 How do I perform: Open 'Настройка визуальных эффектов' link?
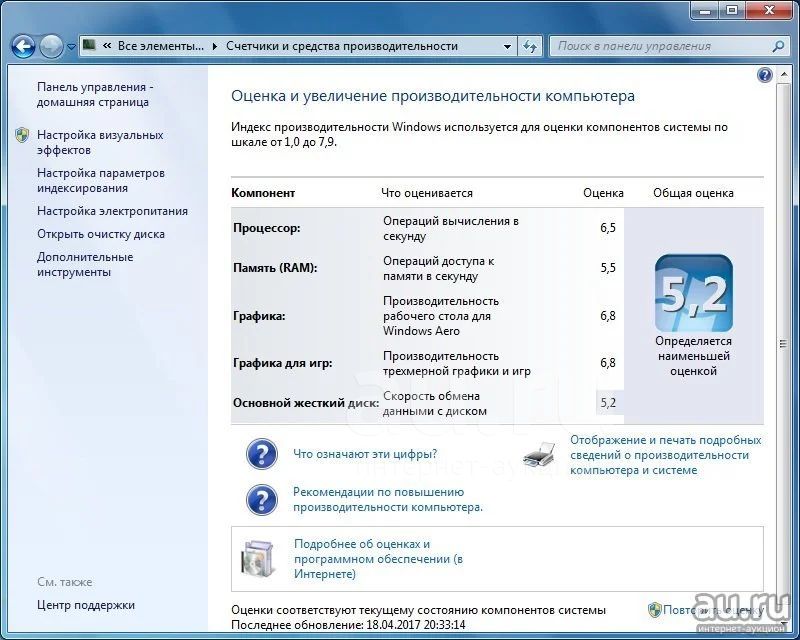click(x=100, y=142)
